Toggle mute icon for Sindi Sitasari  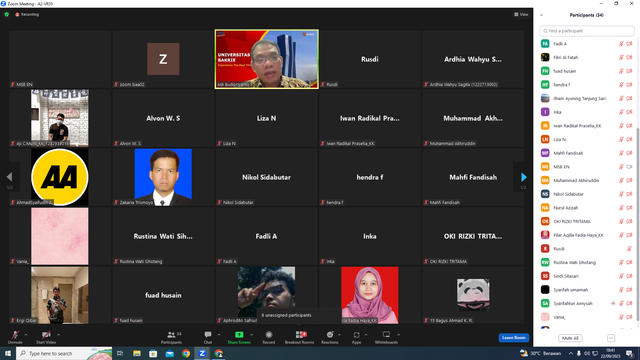621,276
